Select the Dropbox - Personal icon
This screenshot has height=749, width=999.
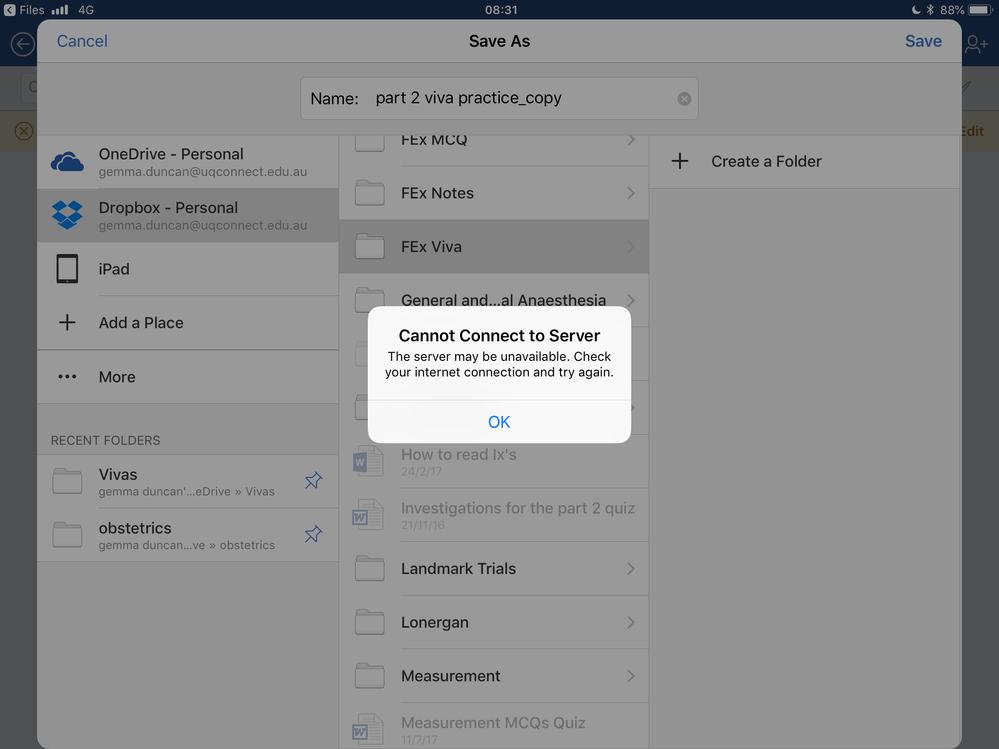(67, 215)
